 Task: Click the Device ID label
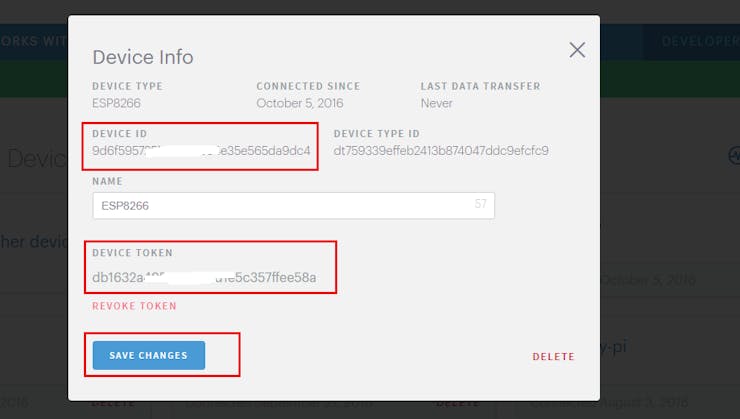coord(119,134)
